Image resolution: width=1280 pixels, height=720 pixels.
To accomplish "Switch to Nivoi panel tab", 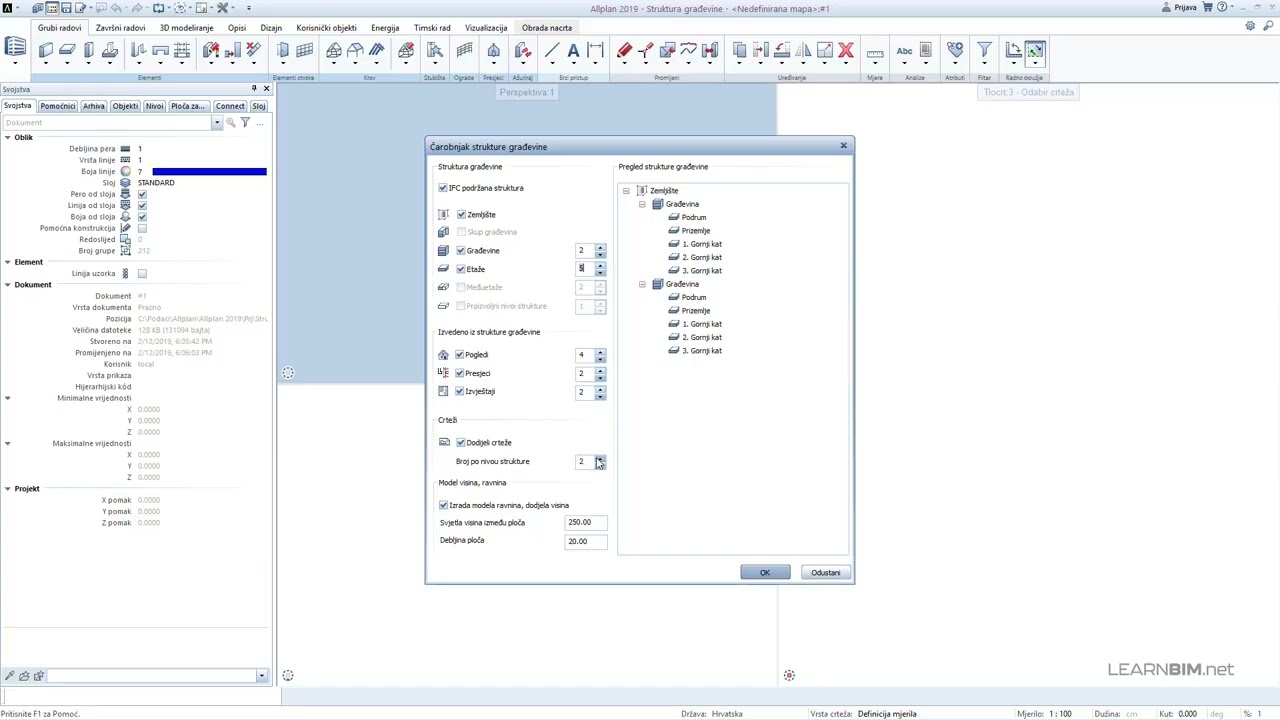I will pyautogui.click(x=154, y=106).
